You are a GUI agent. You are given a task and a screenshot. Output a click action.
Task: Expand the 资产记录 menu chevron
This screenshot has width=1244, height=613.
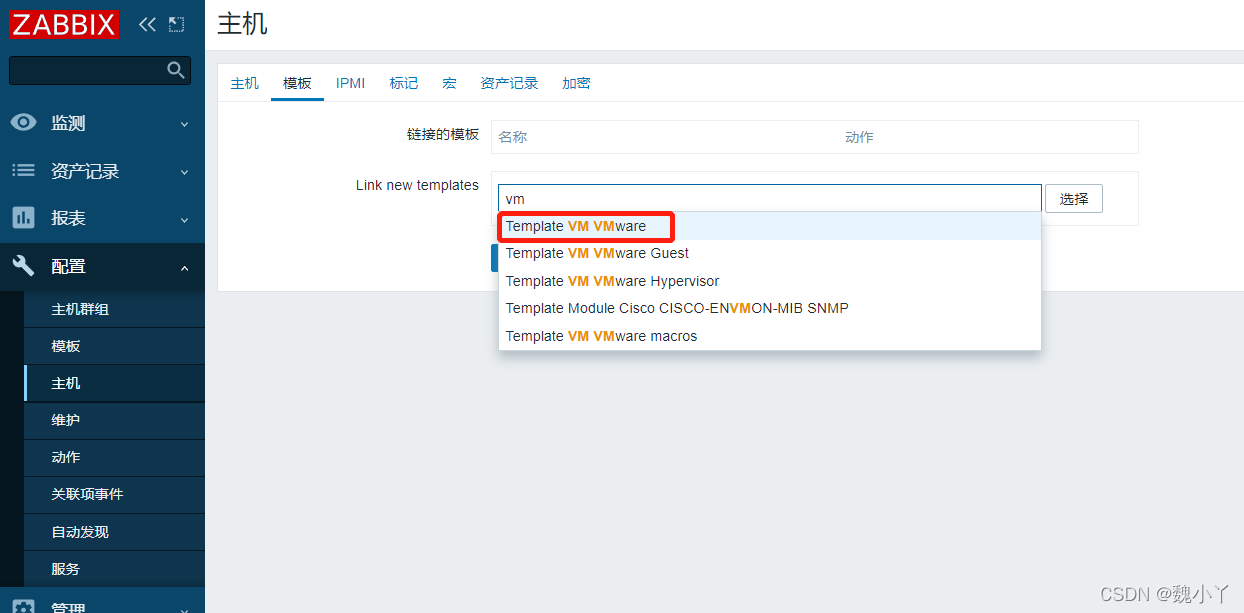coord(184,172)
